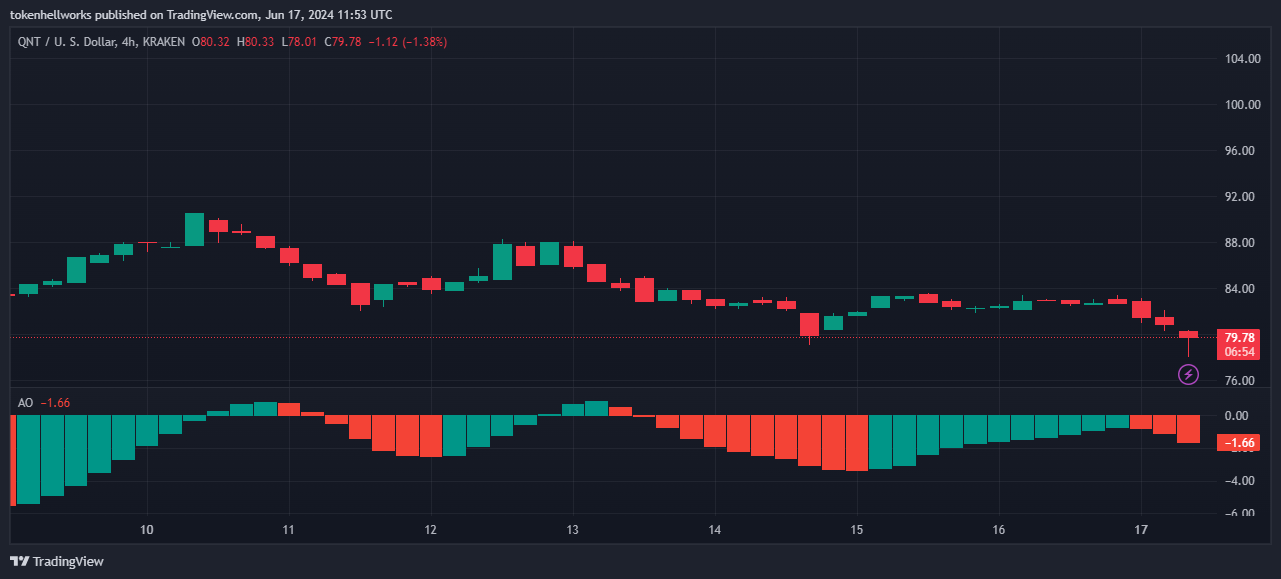Click the AO value reading -1.66
The image size is (1281, 579).
(x=54, y=404)
